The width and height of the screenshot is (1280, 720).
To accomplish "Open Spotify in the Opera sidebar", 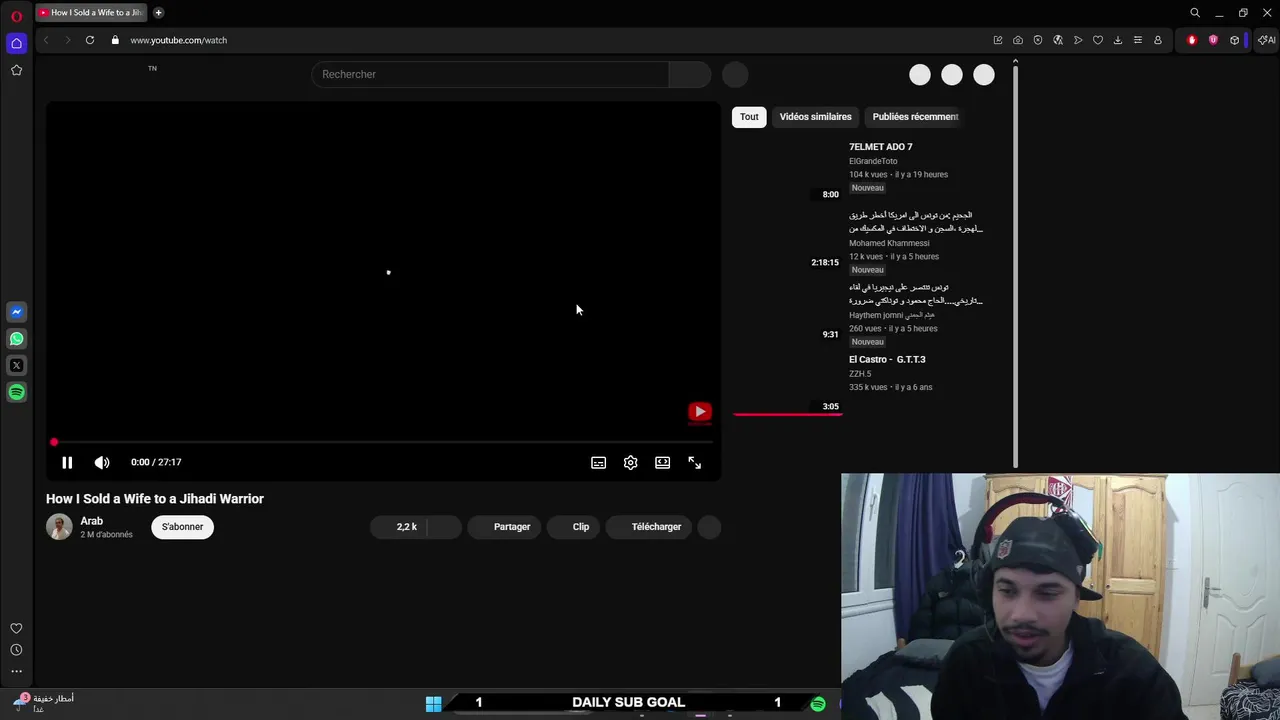I will 16,393.
